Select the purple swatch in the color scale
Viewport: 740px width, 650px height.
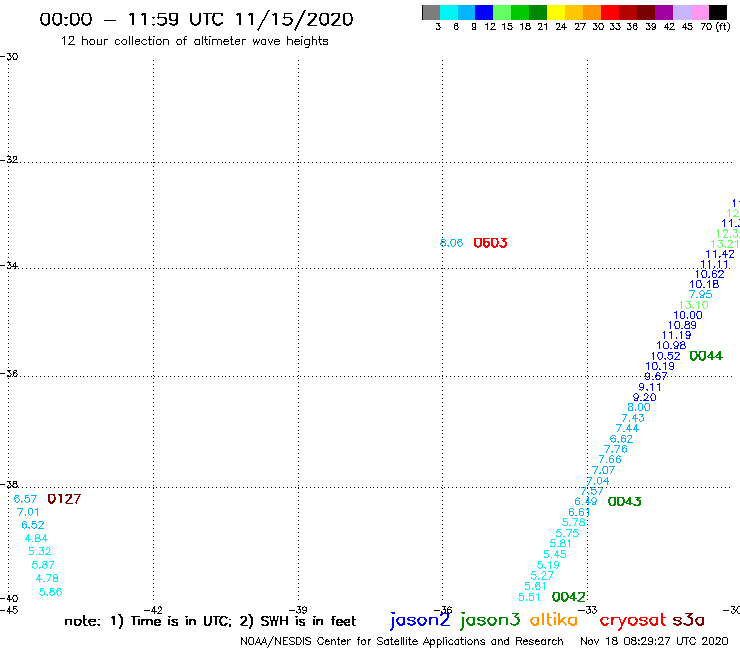(664, 12)
